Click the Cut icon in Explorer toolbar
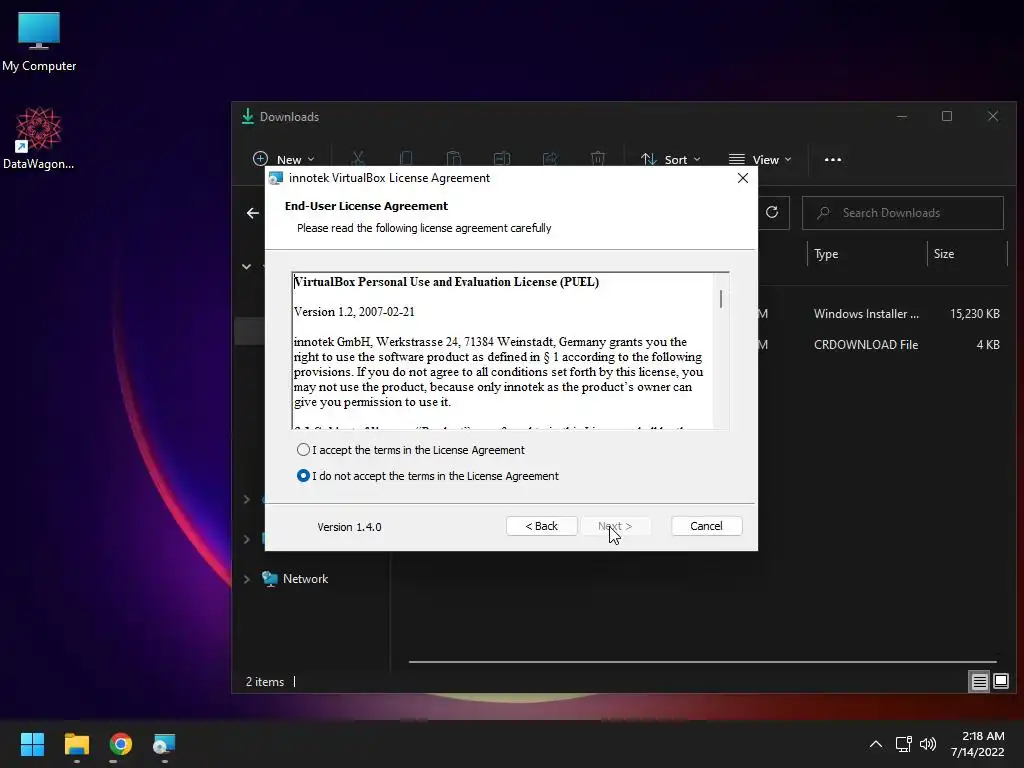The image size is (1024, 768). click(x=357, y=159)
